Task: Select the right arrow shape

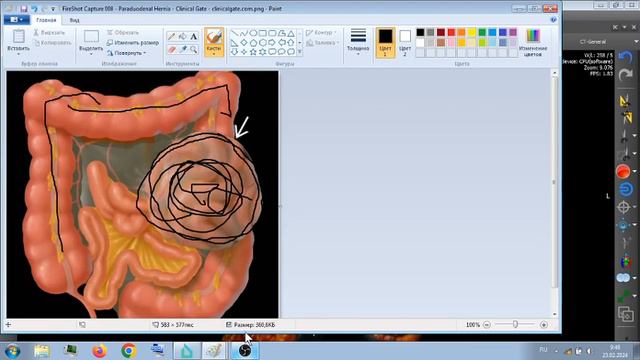Action: pyautogui.click(x=272, y=42)
